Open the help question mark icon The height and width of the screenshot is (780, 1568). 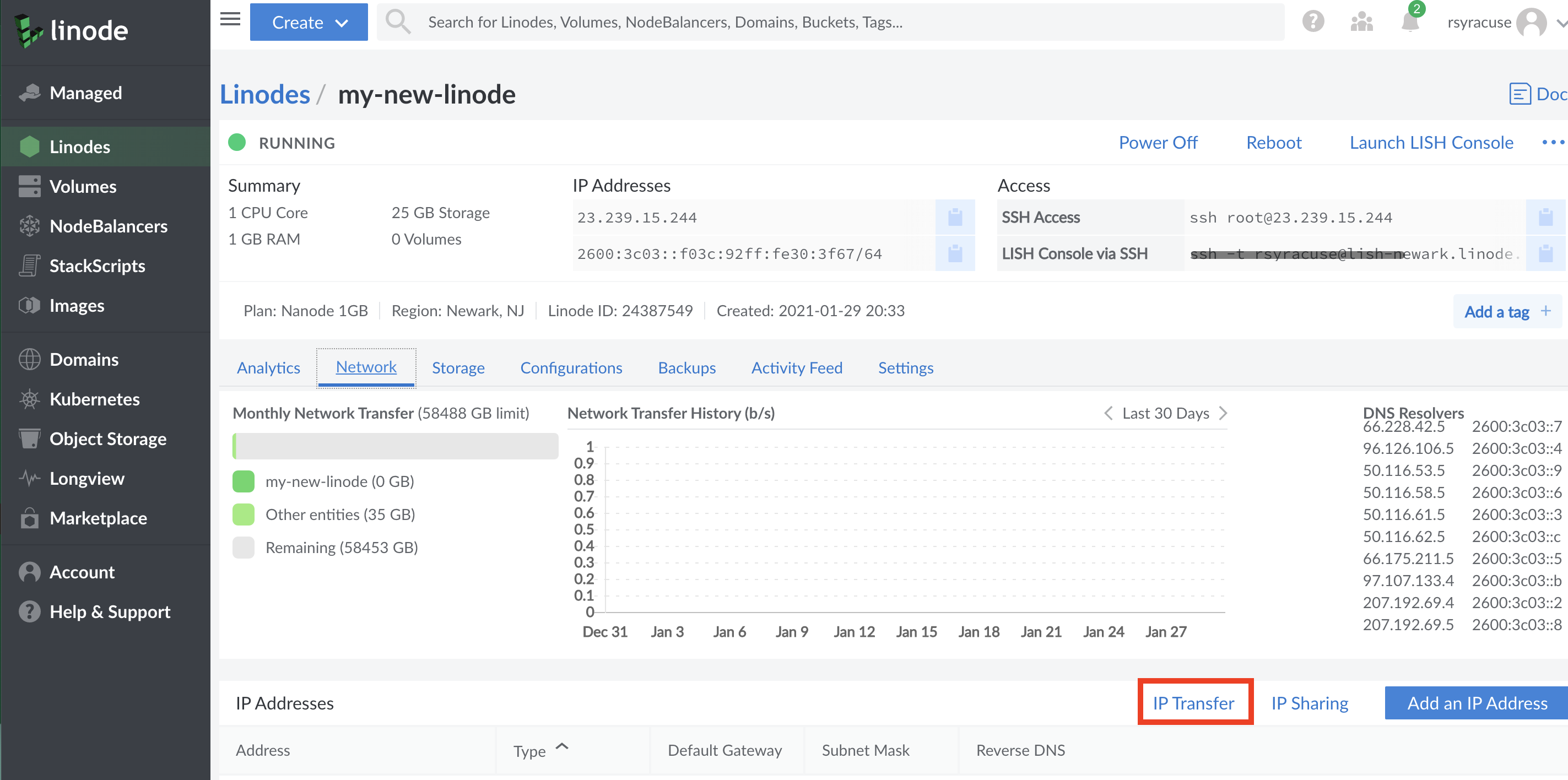(x=1313, y=22)
